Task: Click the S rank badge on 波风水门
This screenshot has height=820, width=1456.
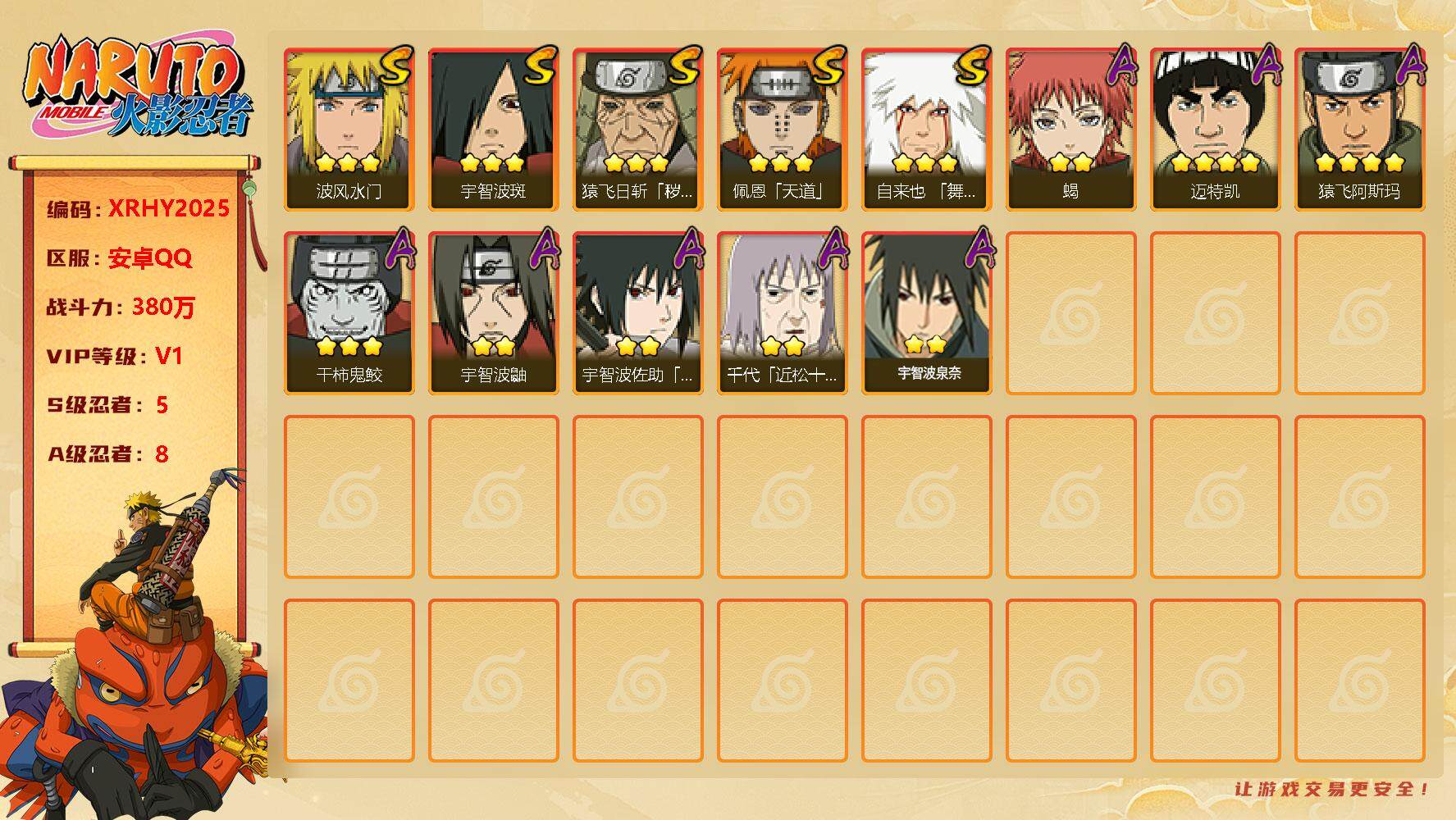Action: [x=396, y=67]
